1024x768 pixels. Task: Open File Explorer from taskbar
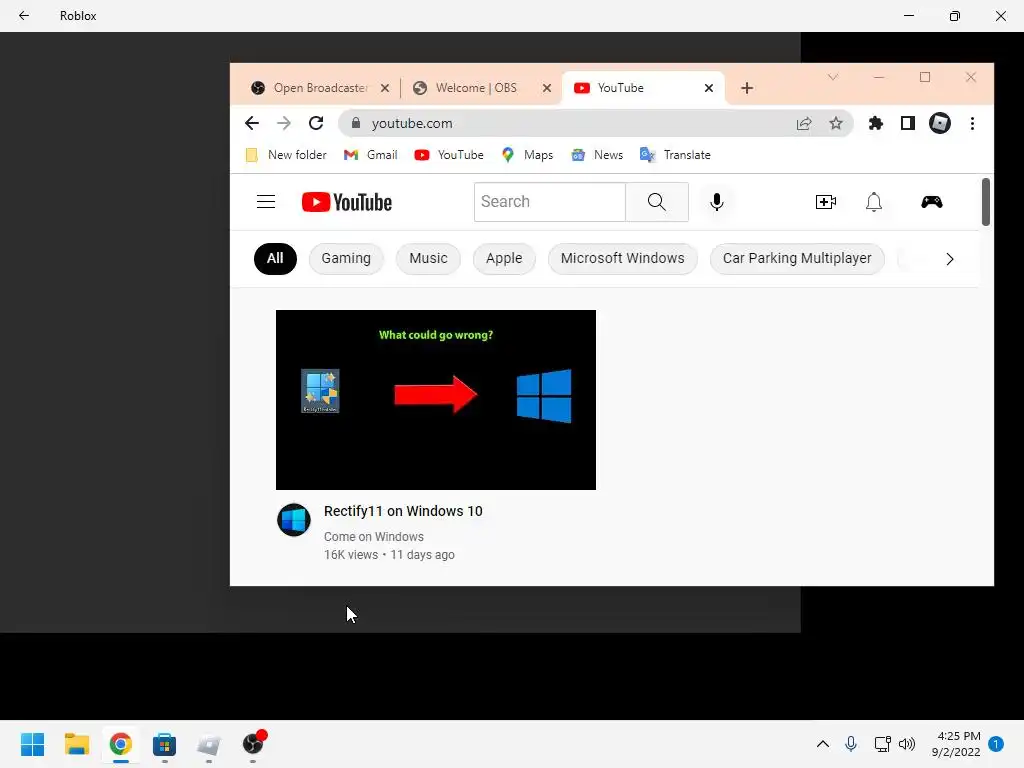pos(76,744)
